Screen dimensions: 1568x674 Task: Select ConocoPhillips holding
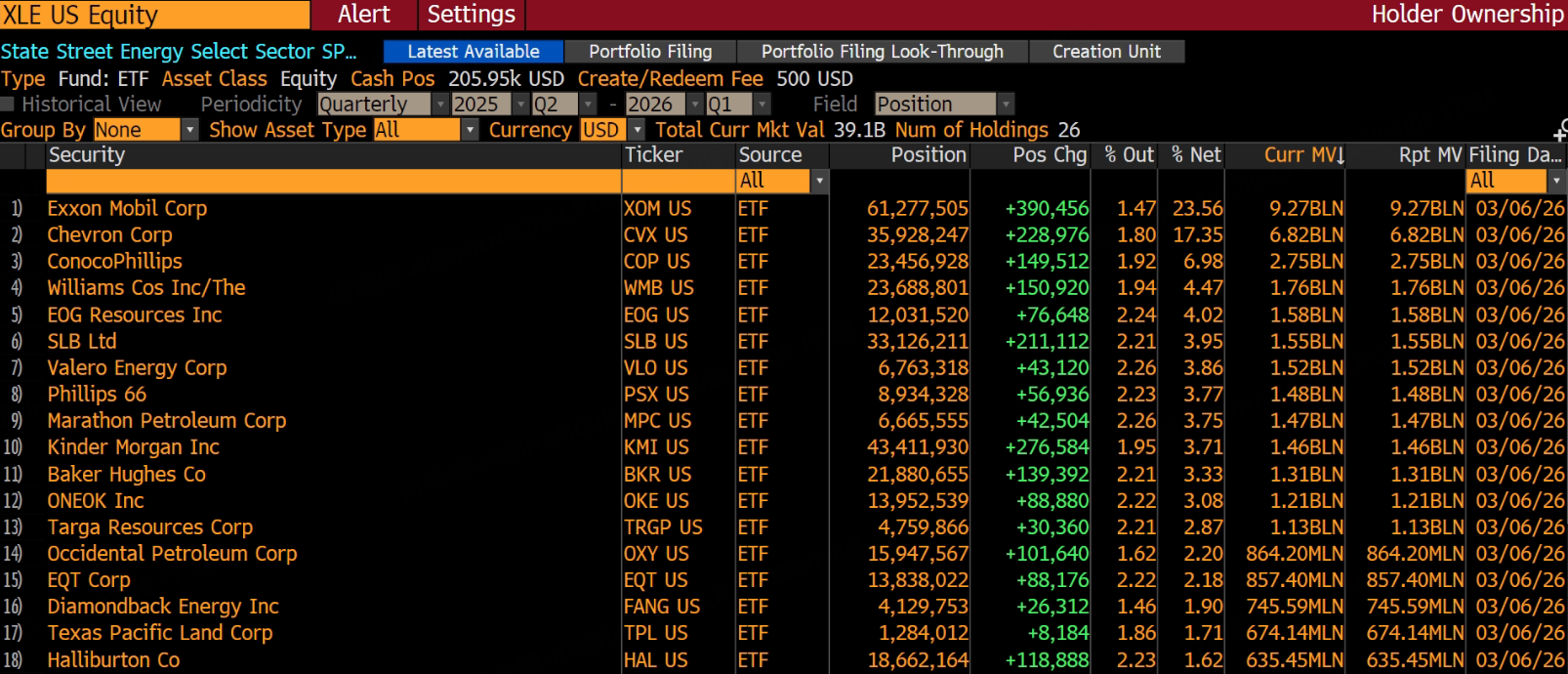coord(114,262)
